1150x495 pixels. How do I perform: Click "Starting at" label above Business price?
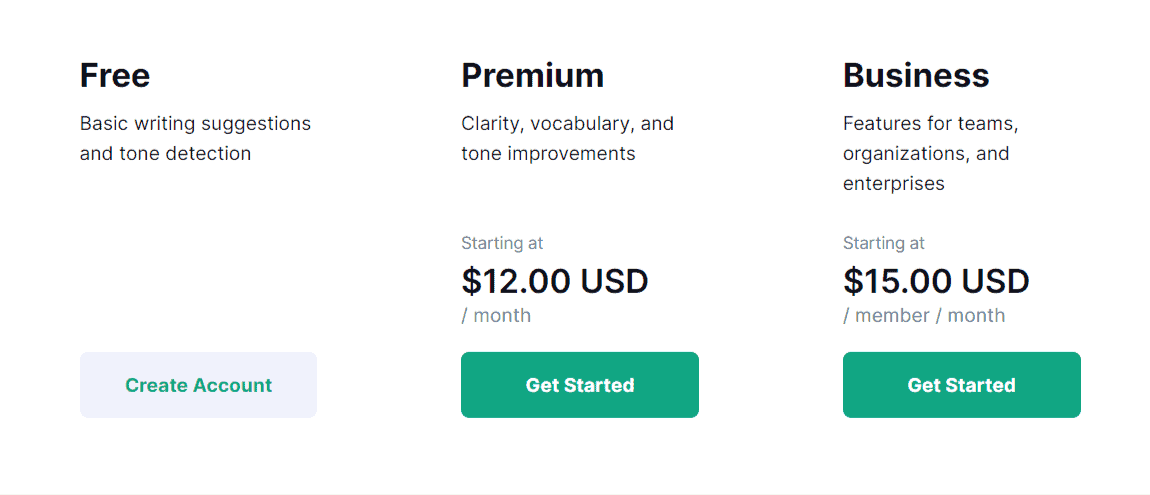(884, 243)
